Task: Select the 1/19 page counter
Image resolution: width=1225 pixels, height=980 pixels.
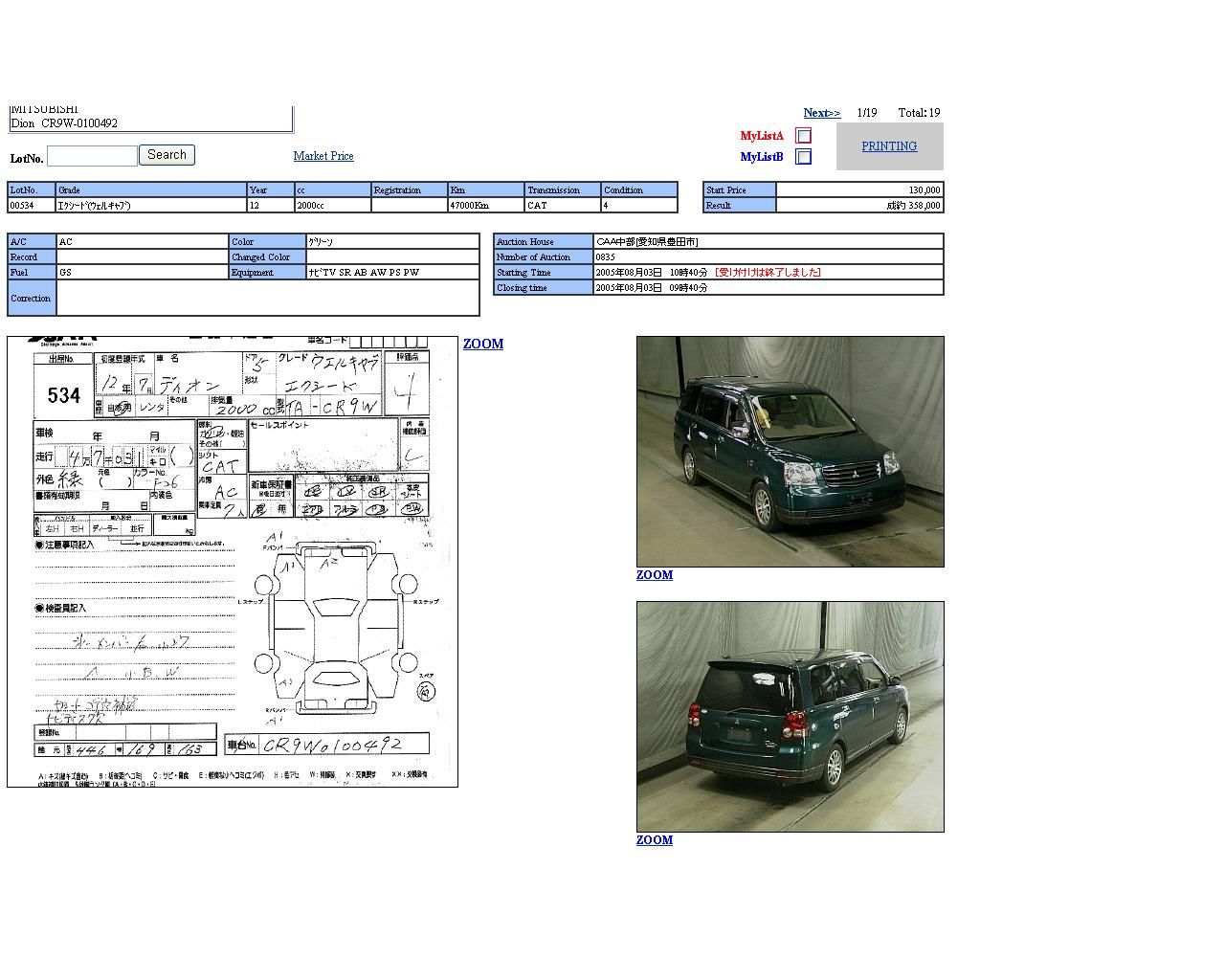Action: pos(867,113)
